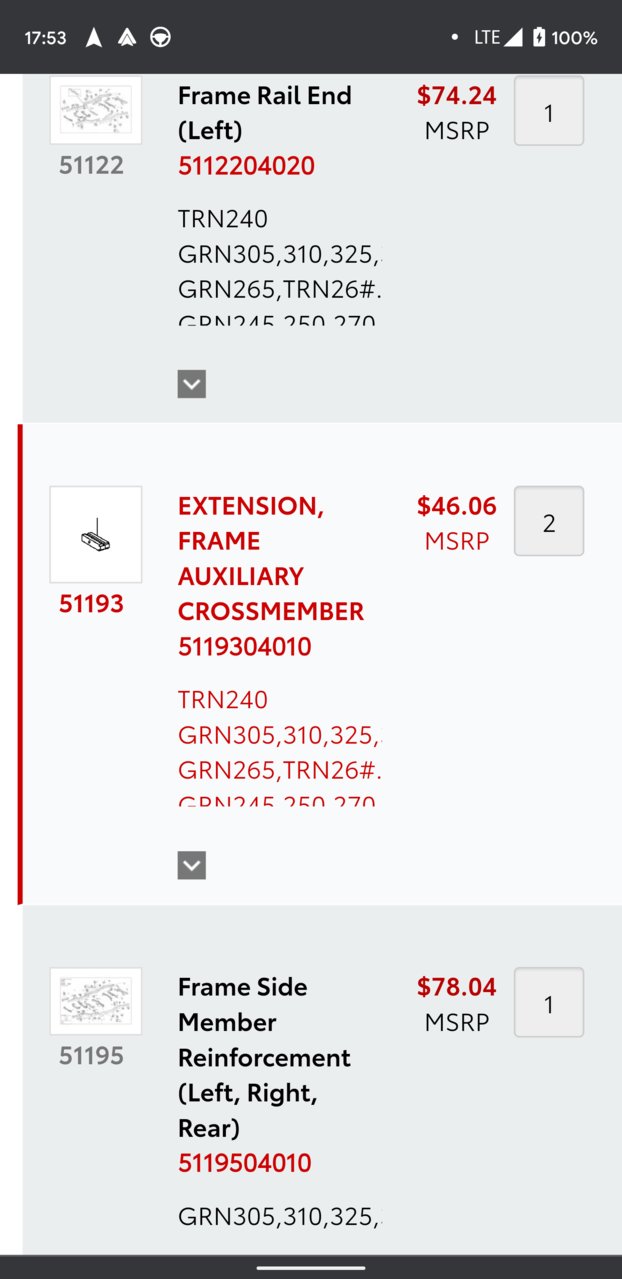Screen dimensions: 622x1279
Task: Tap the 51193 extension part image thumbnail
Action: 96,534
